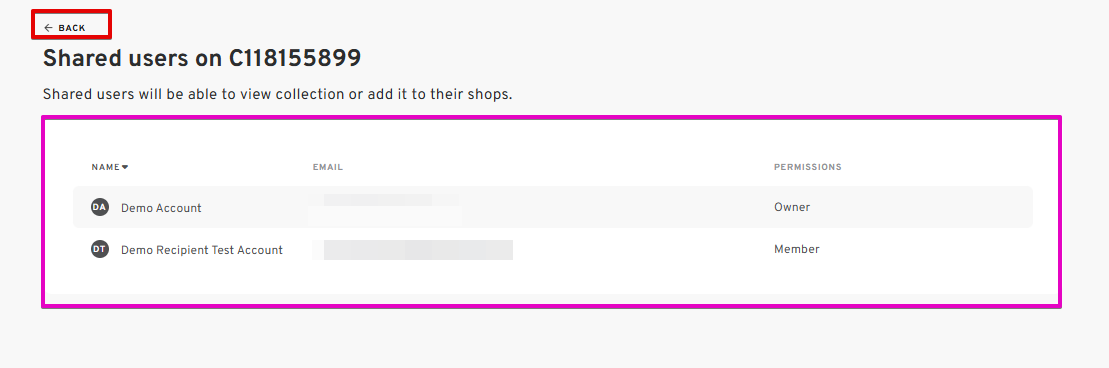This screenshot has height=368, width=1109.
Task: Go back using the BACK link
Action: pyautogui.click(x=64, y=28)
